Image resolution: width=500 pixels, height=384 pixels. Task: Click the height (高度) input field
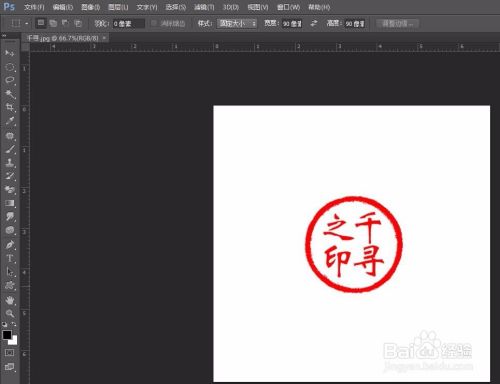[355, 24]
